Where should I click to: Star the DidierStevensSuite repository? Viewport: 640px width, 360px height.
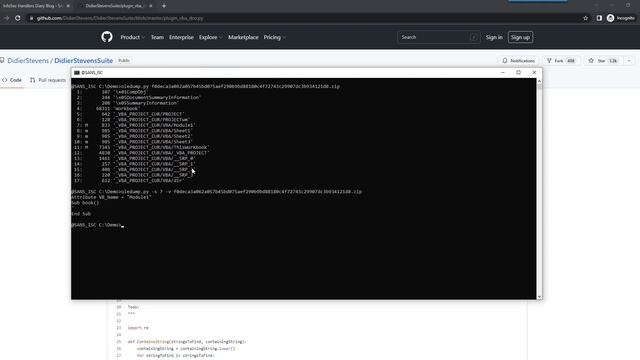[603, 60]
